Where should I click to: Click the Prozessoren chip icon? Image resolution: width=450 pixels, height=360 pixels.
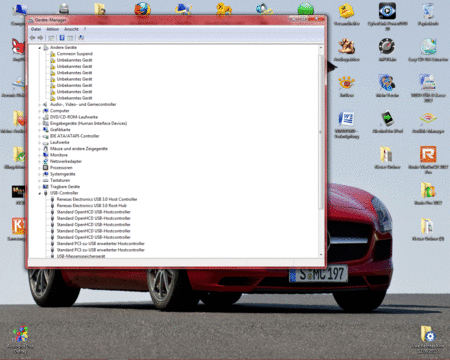(x=46, y=168)
